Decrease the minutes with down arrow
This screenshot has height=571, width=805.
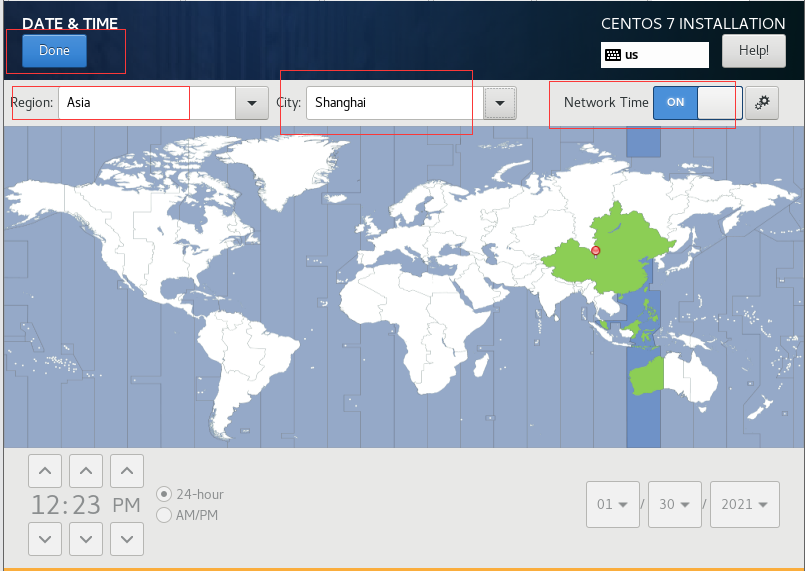[86, 539]
